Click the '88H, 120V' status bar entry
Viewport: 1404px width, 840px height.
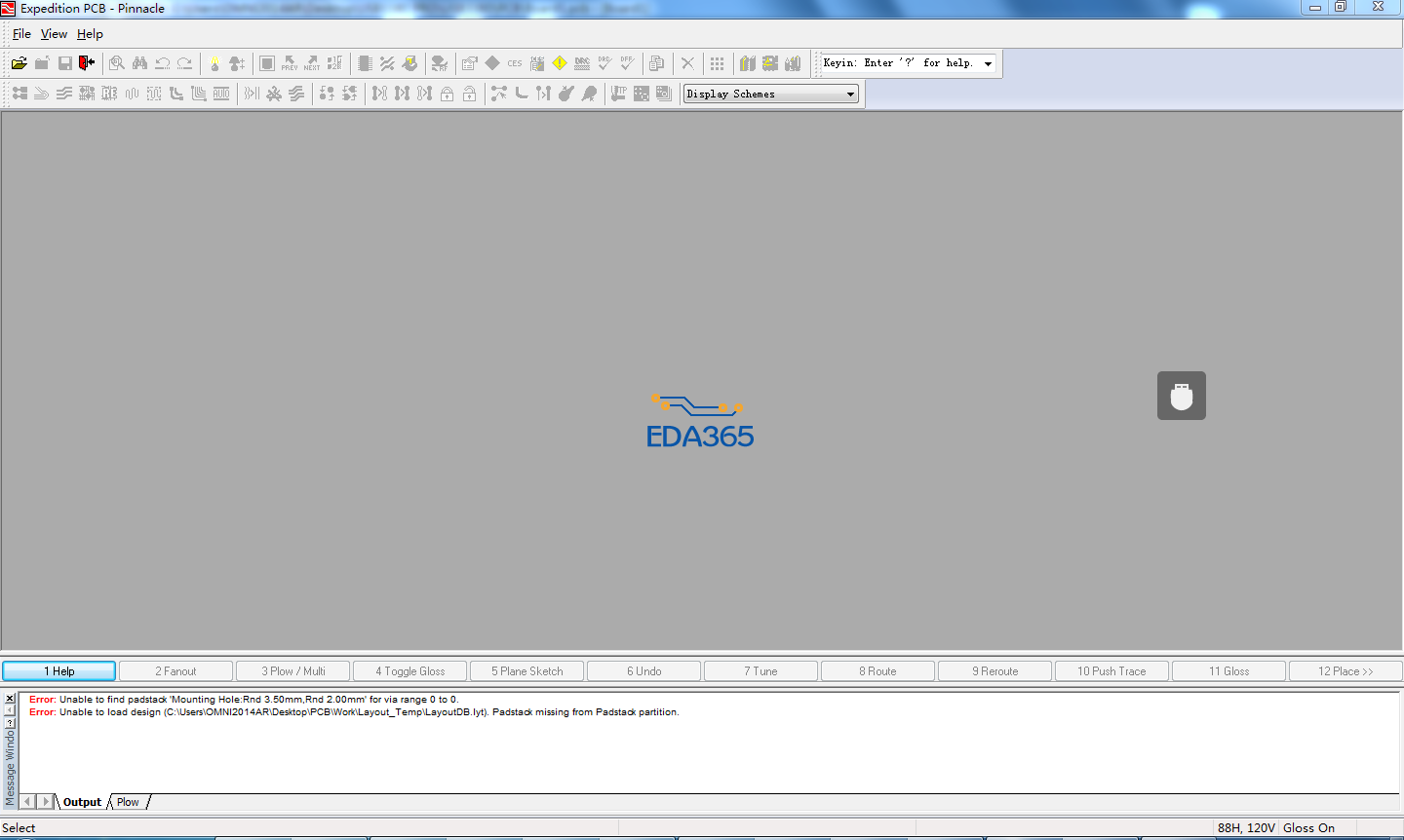[x=1246, y=828]
